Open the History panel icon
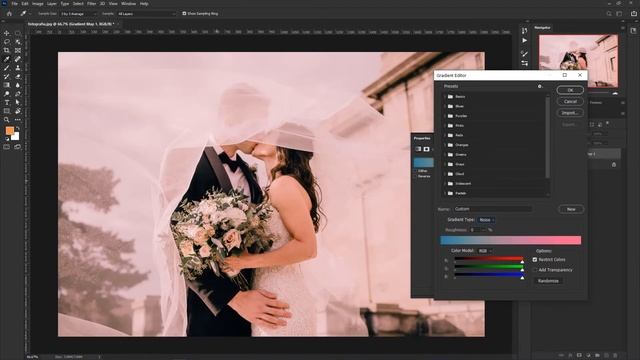Screen dimensions: 640x360 click(x=524, y=31)
